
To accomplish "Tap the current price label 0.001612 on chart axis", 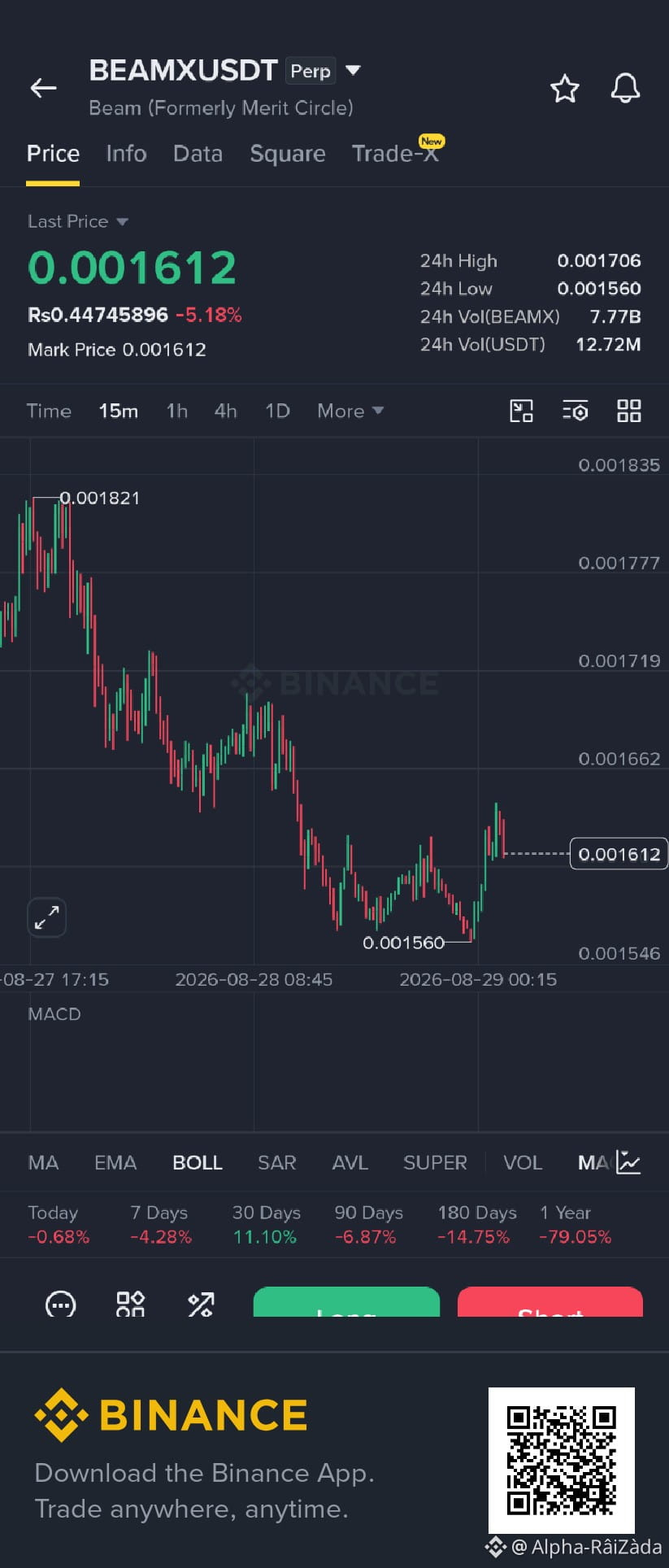I will point(619,854).
